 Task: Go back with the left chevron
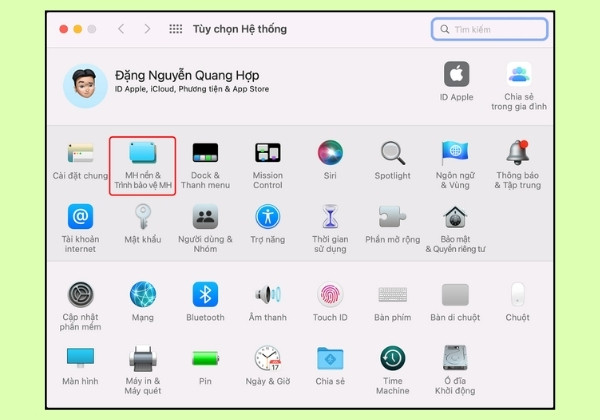point(121,29)
